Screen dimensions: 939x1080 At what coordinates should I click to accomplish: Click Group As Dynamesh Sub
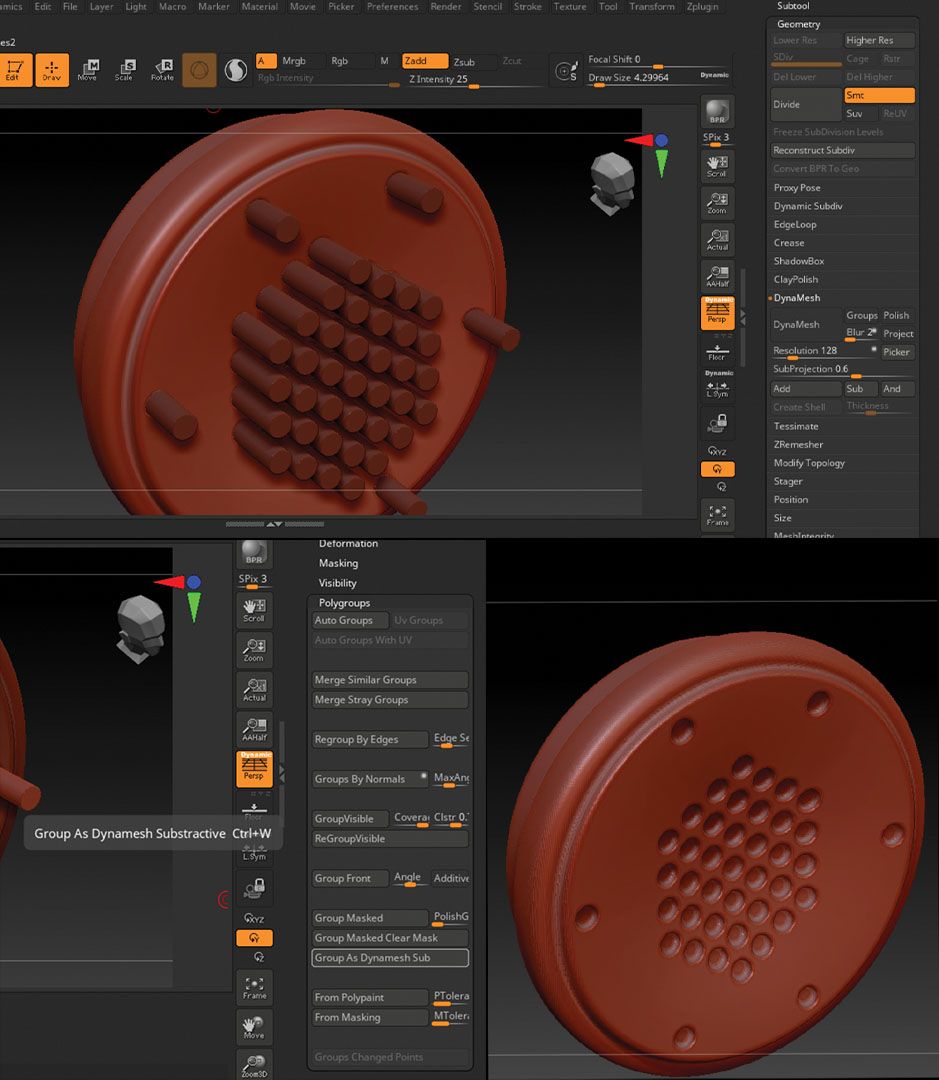pos(389,957)
